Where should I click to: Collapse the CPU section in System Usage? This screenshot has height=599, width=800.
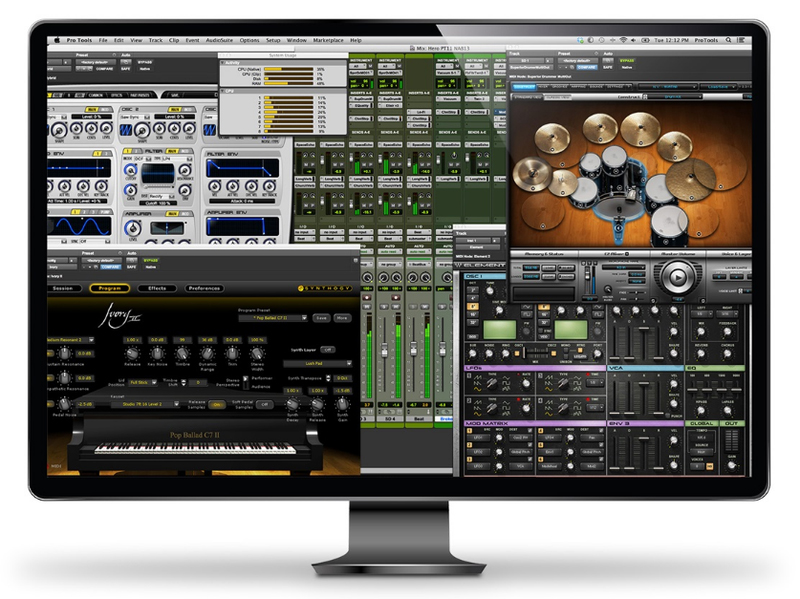pyautogui.click(x=223, y=91)
